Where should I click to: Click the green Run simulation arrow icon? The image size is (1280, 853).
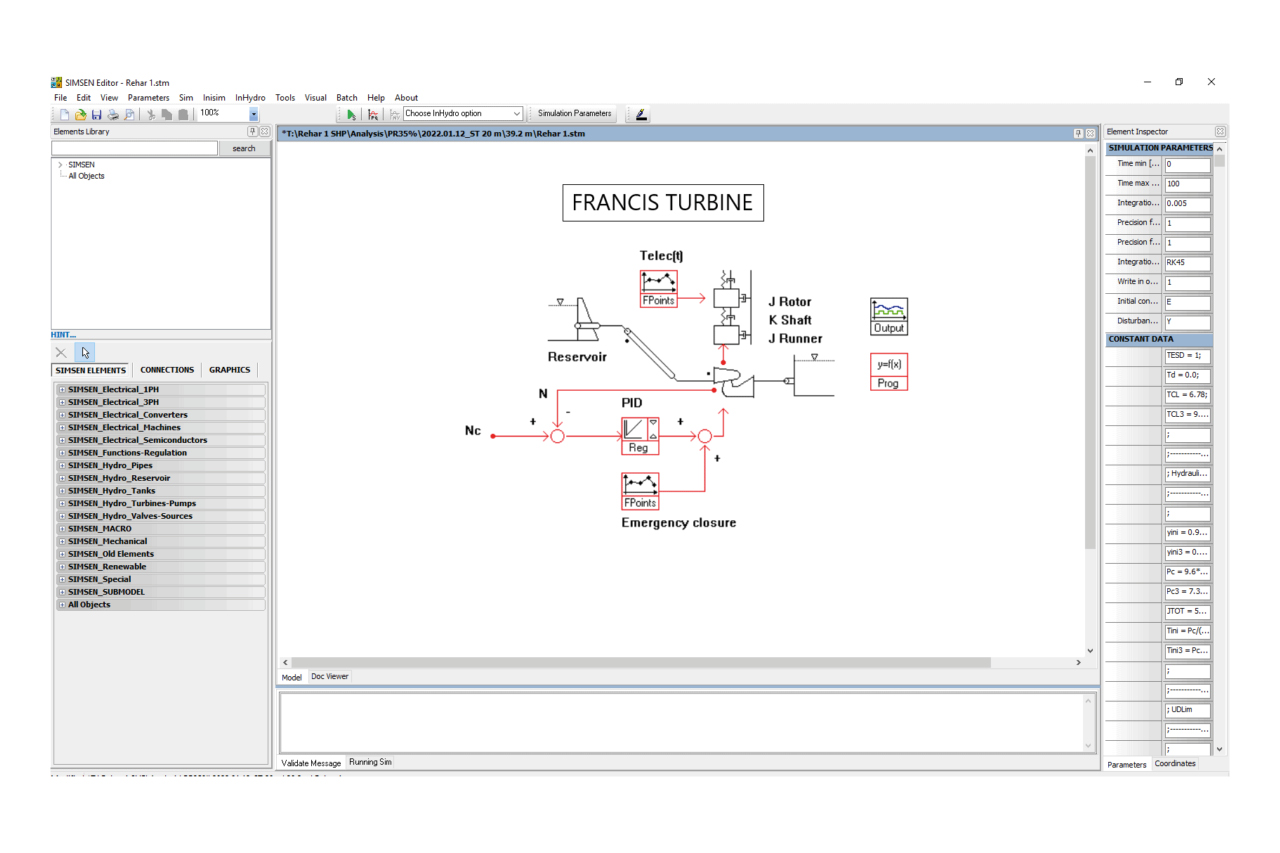point(351,114)
